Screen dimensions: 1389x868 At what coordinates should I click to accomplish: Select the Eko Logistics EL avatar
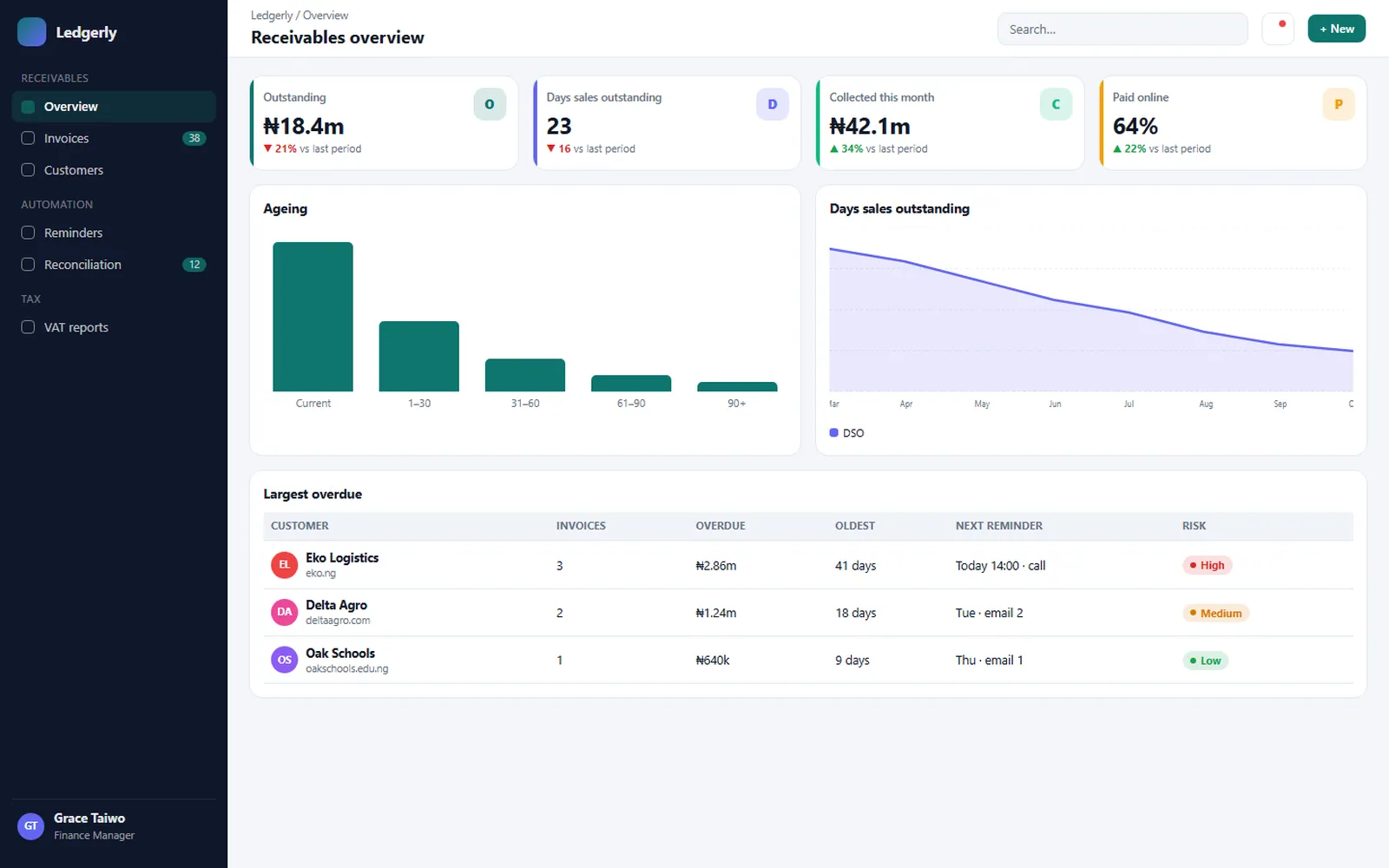pyautogui.click(x=285, y=565)
